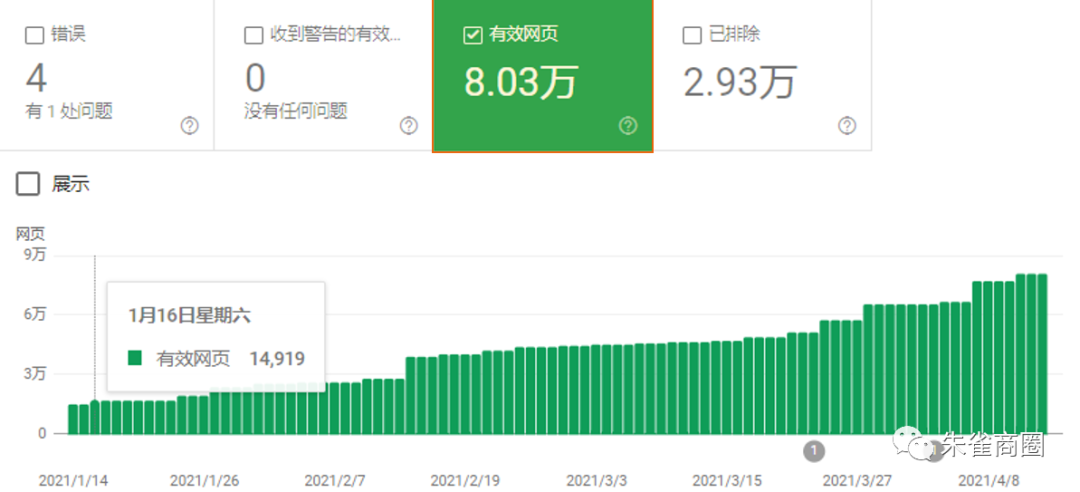Click the 2021/2/7 date label
This screenshot has height=492, width=1080.
(335, 480)
